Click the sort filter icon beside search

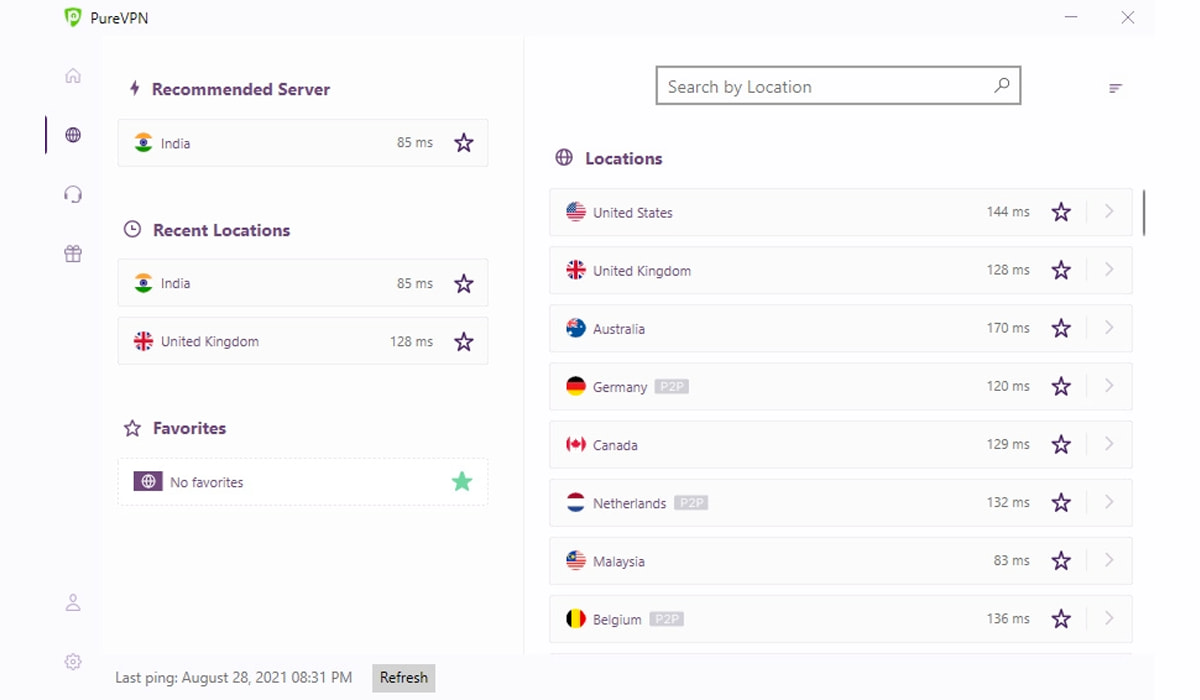point(1114,87)
